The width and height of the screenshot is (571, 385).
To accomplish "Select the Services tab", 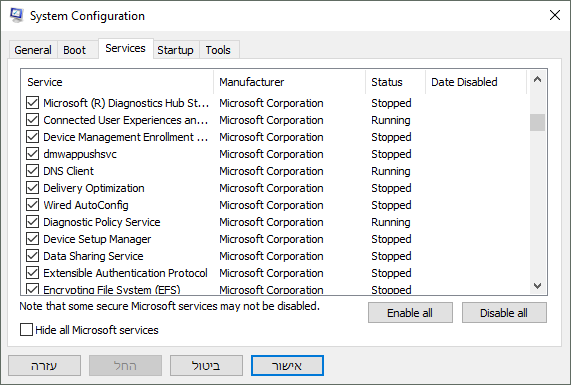I will click(x=125, y=48).
